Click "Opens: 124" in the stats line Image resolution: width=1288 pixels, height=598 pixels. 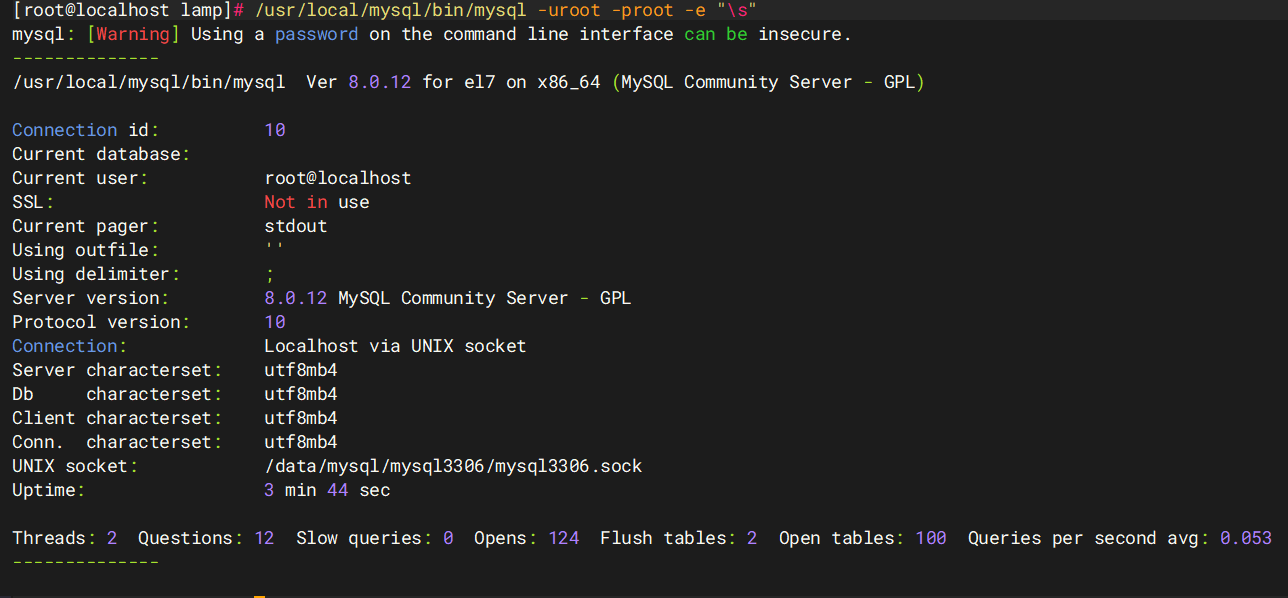pos(527,538)
